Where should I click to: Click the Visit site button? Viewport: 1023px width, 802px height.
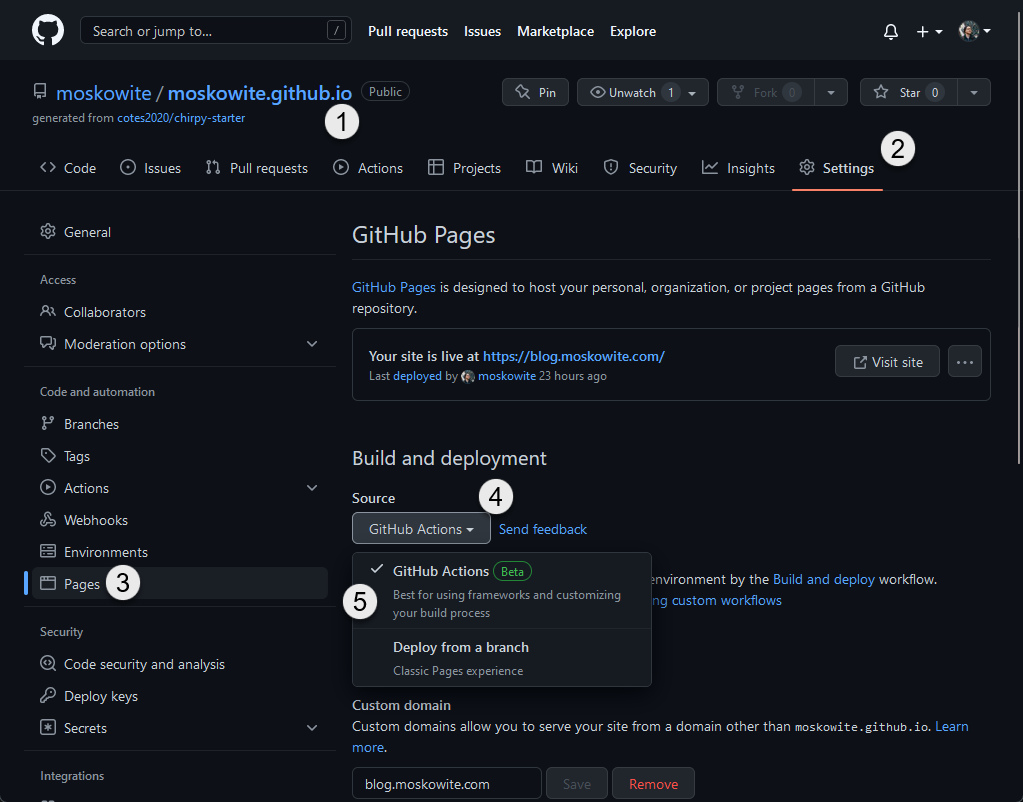click(887, 362)
